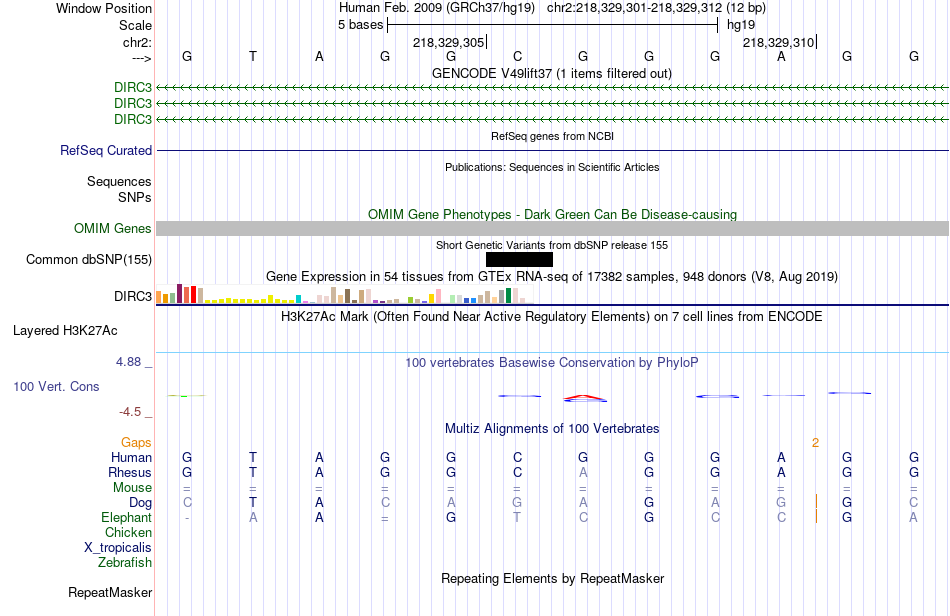
Task: Click the Human species label
Action: [131, 457]
